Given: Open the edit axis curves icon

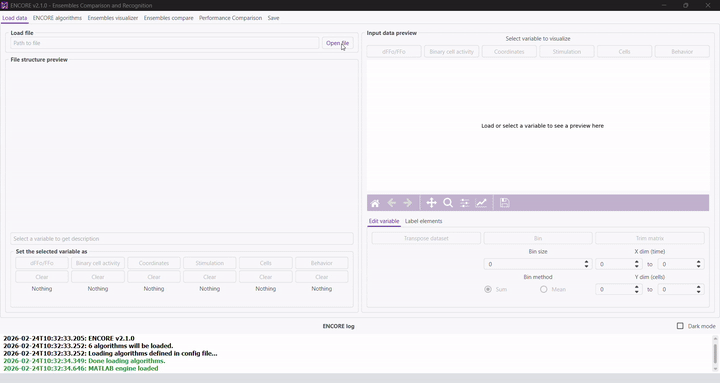Looking at the screenshot, I should [x=481, y=203].
